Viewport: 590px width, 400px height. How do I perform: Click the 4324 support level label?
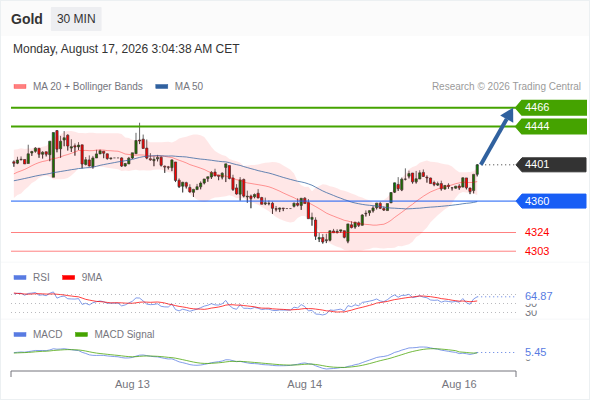tap(537, 232)
